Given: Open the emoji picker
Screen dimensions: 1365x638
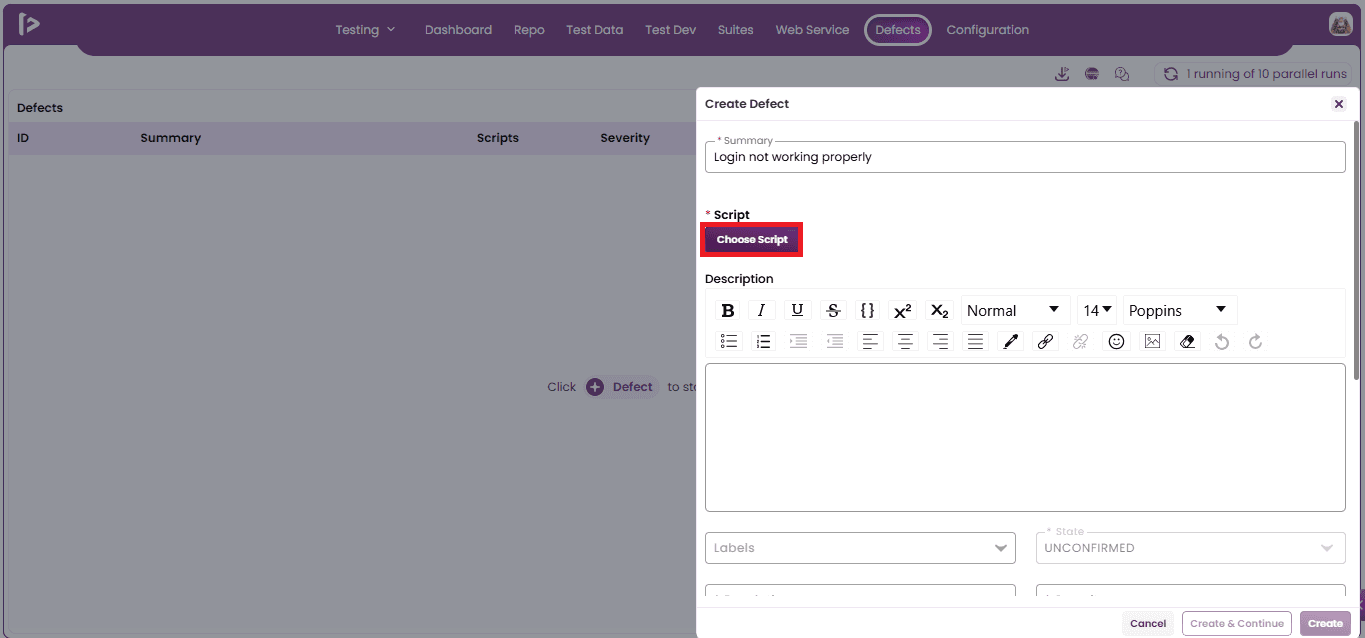Looking at the screenshot, I should (1117, 342).
